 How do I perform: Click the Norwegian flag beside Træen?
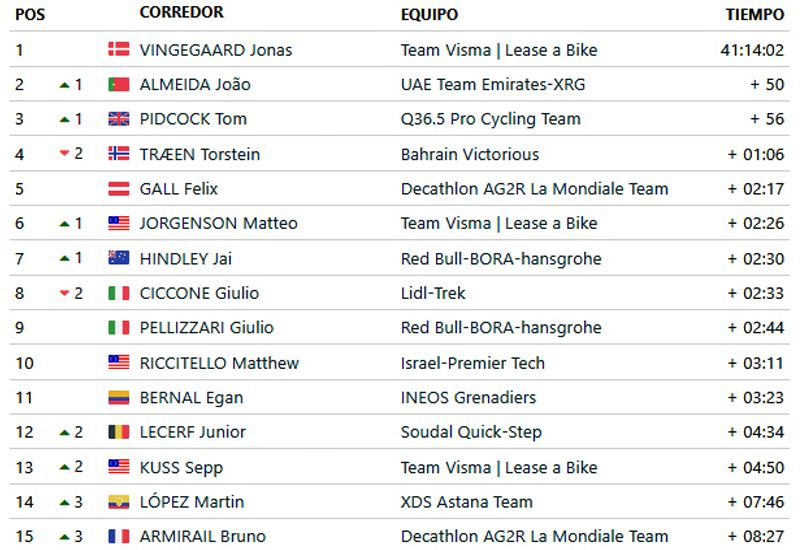[x=118, y=154]
